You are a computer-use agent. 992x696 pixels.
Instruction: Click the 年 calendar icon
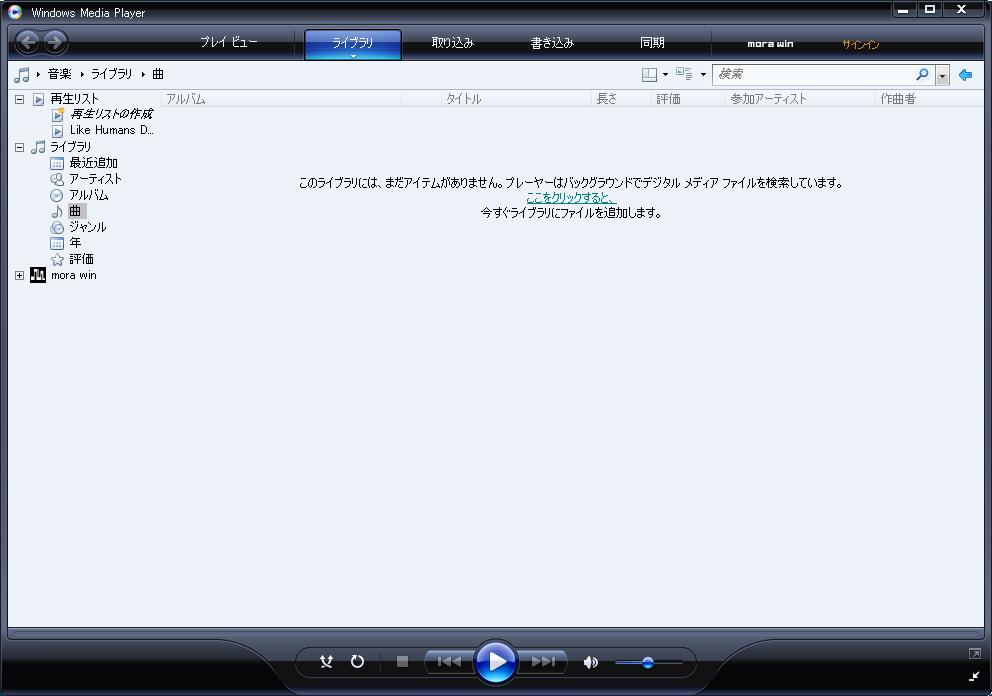(x=57, y=243)
